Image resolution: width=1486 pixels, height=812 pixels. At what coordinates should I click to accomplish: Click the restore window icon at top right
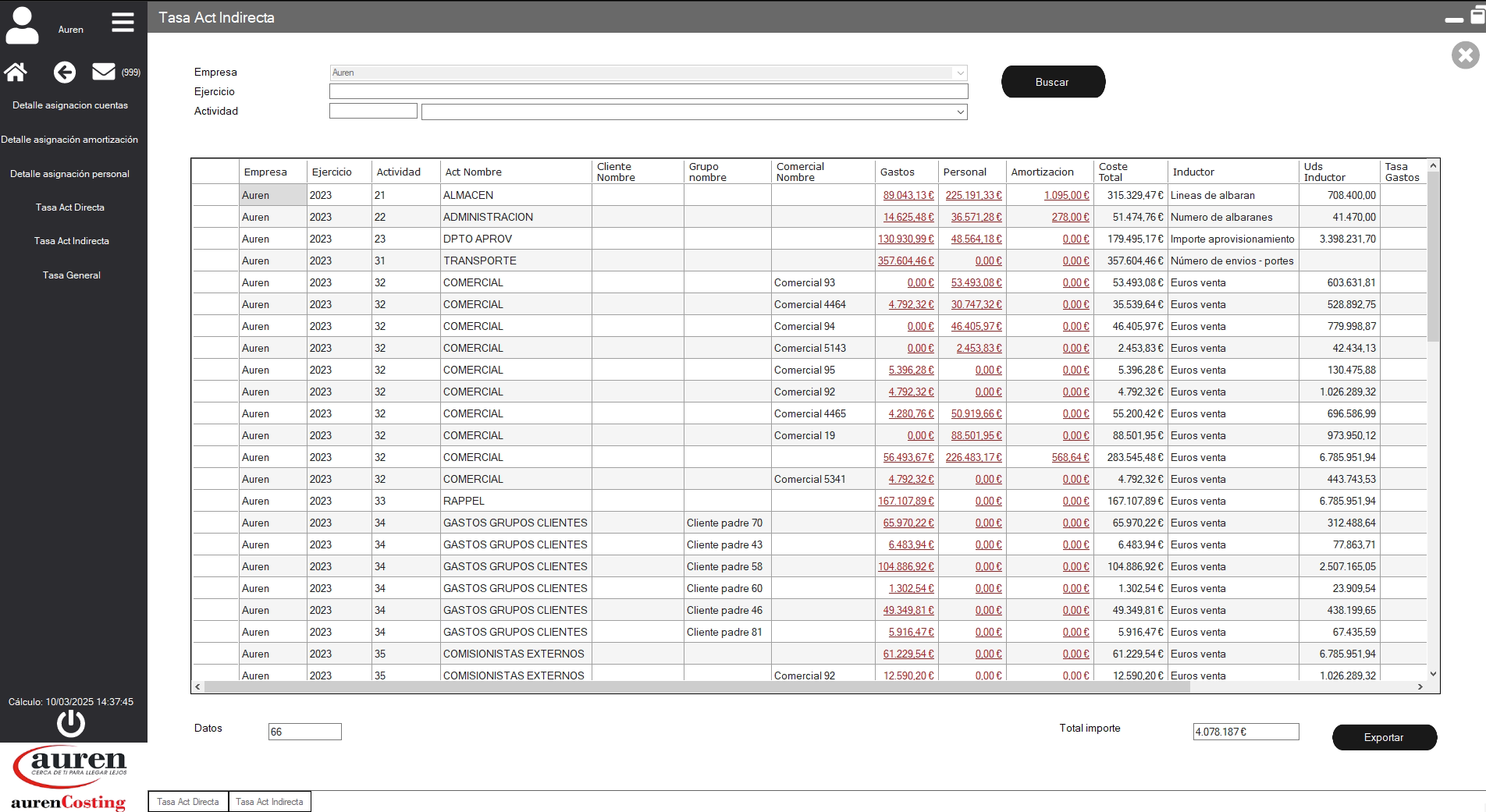(1477, 17)
